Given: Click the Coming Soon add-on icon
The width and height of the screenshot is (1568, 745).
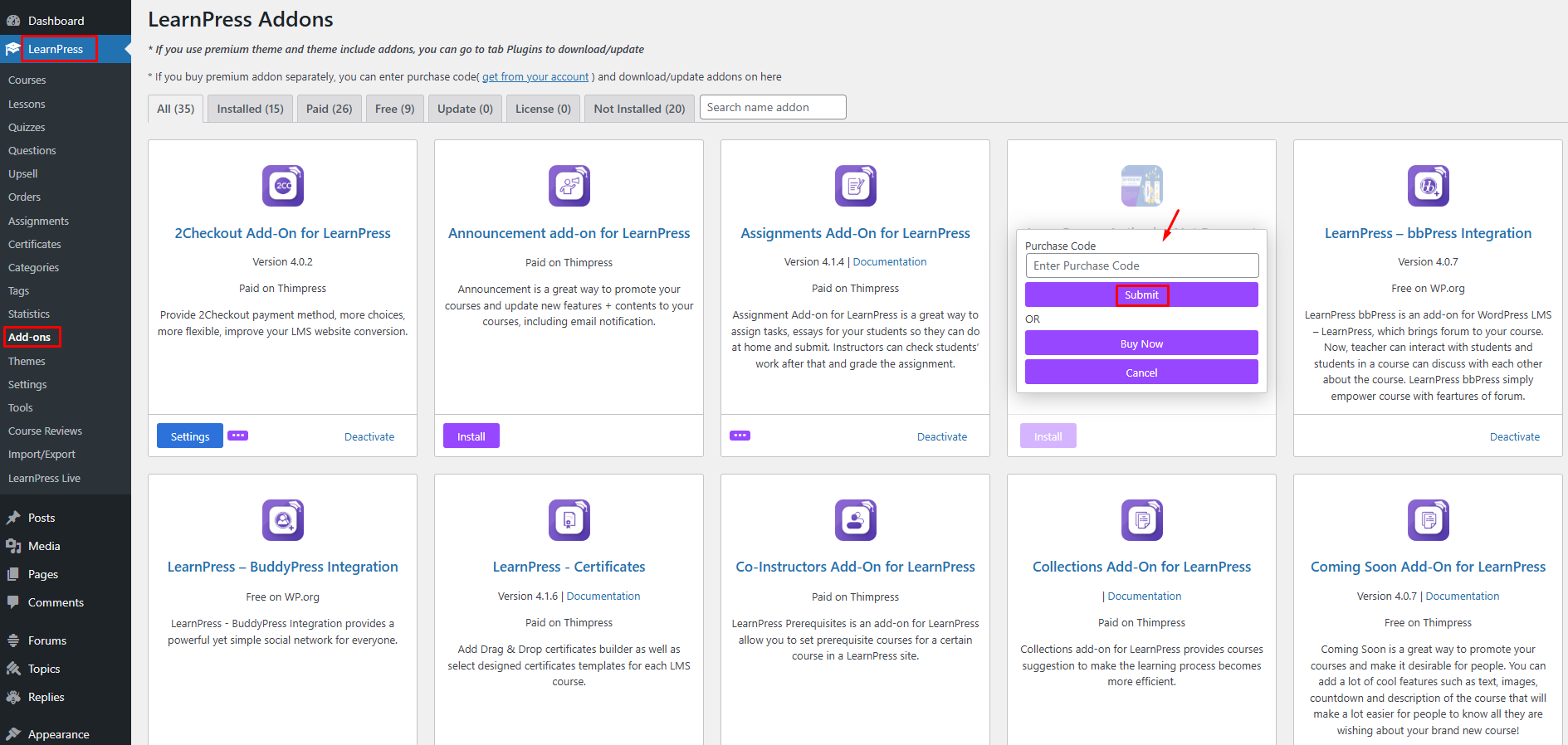Looking at the screenshot, I should pyautogui.click(x=1429, y=520).
